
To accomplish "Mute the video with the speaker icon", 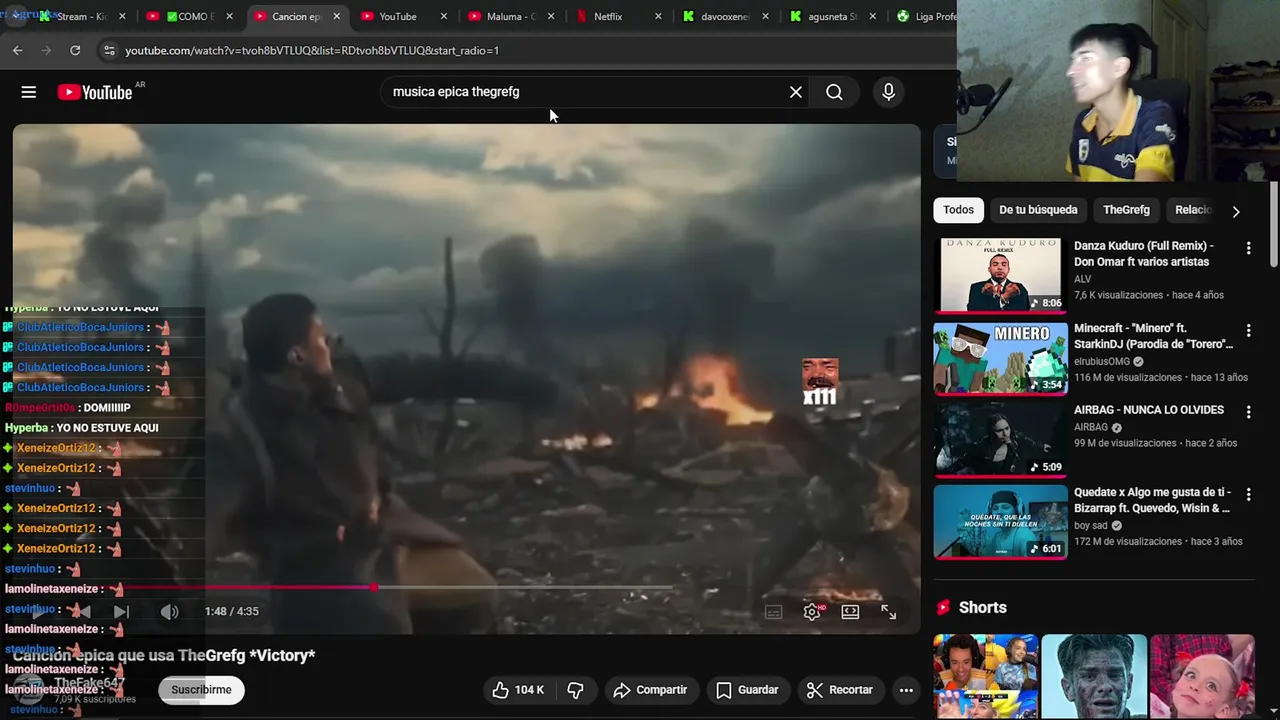I will click(x=169, y=611).
